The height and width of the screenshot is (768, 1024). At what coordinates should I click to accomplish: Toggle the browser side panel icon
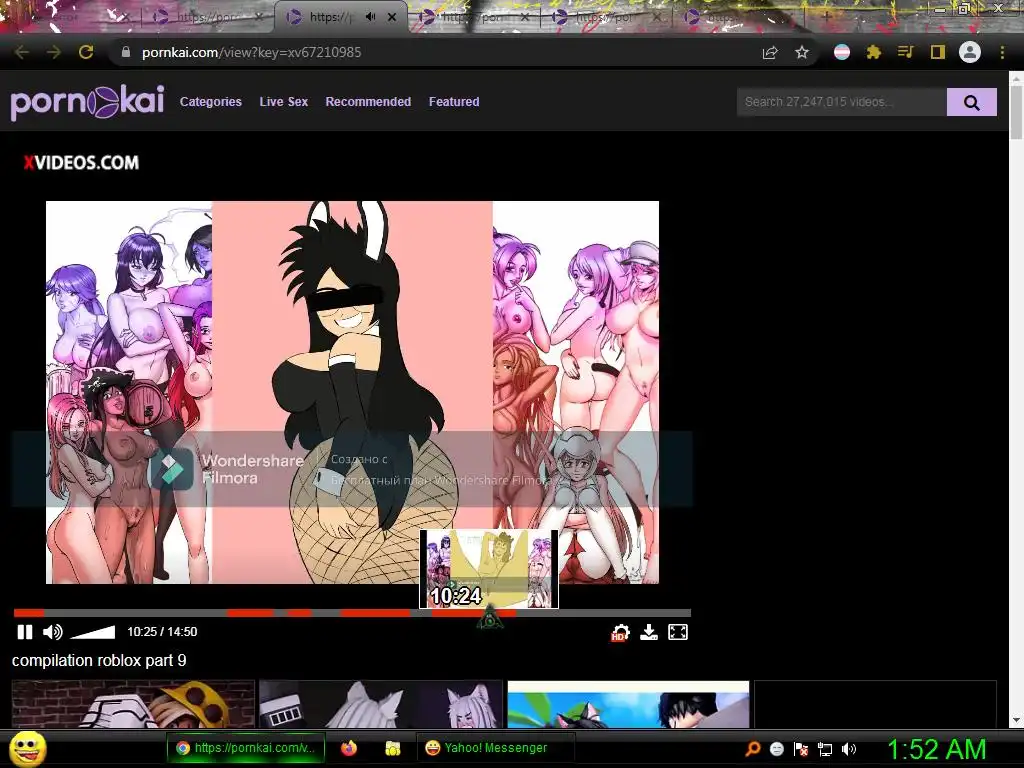tap(938, 52)
